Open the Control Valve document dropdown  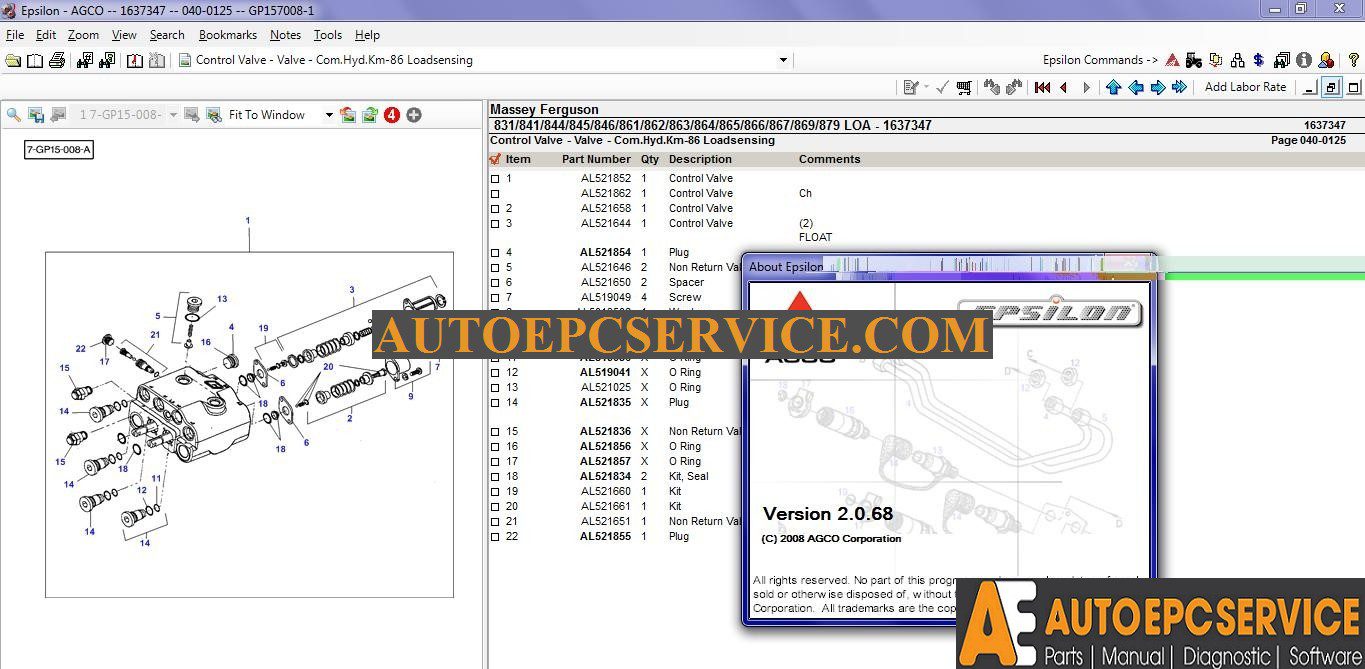(x=784, y=59)
